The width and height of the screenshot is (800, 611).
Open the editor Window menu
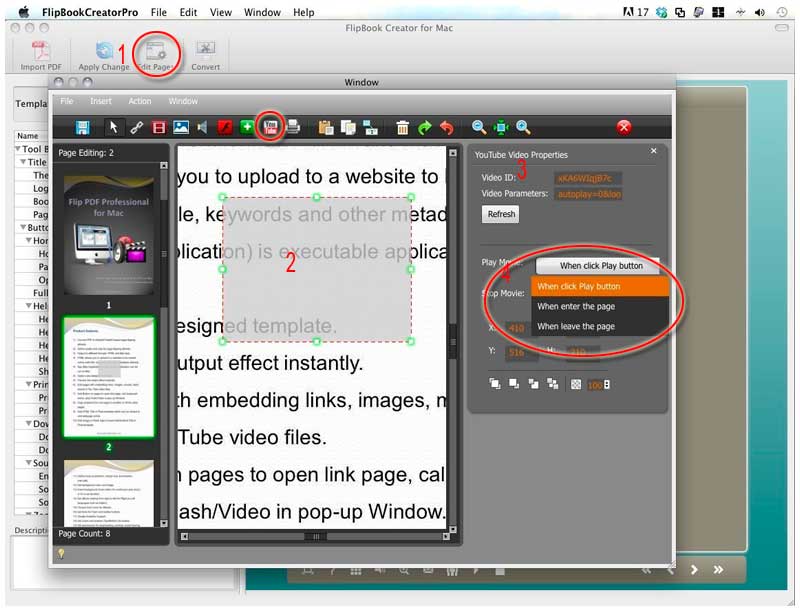pos(183,101)
